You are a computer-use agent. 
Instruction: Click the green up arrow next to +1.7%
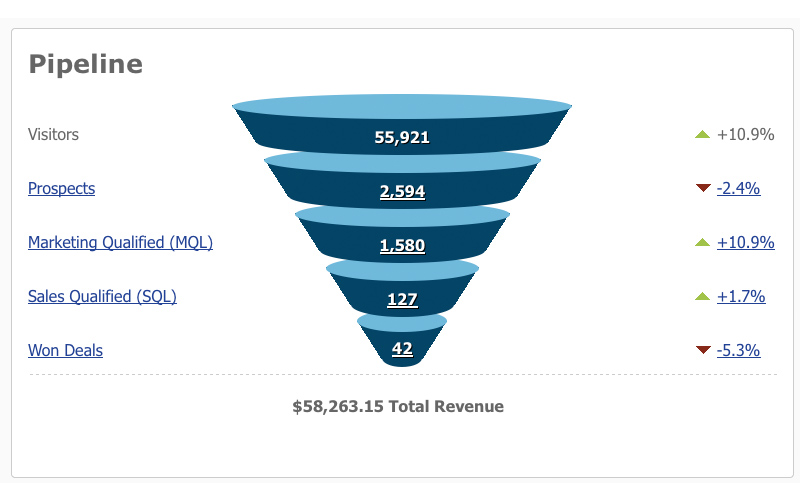tap(702, 296)
